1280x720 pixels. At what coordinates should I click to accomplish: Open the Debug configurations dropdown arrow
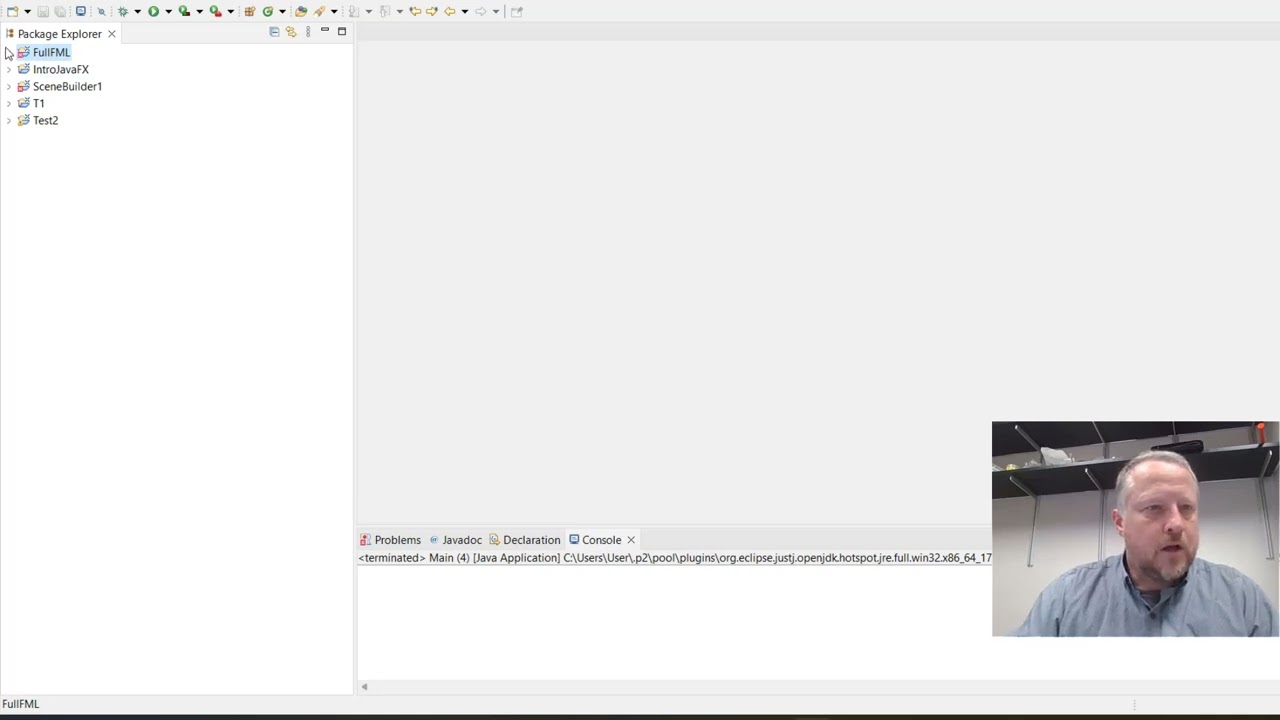137,11
